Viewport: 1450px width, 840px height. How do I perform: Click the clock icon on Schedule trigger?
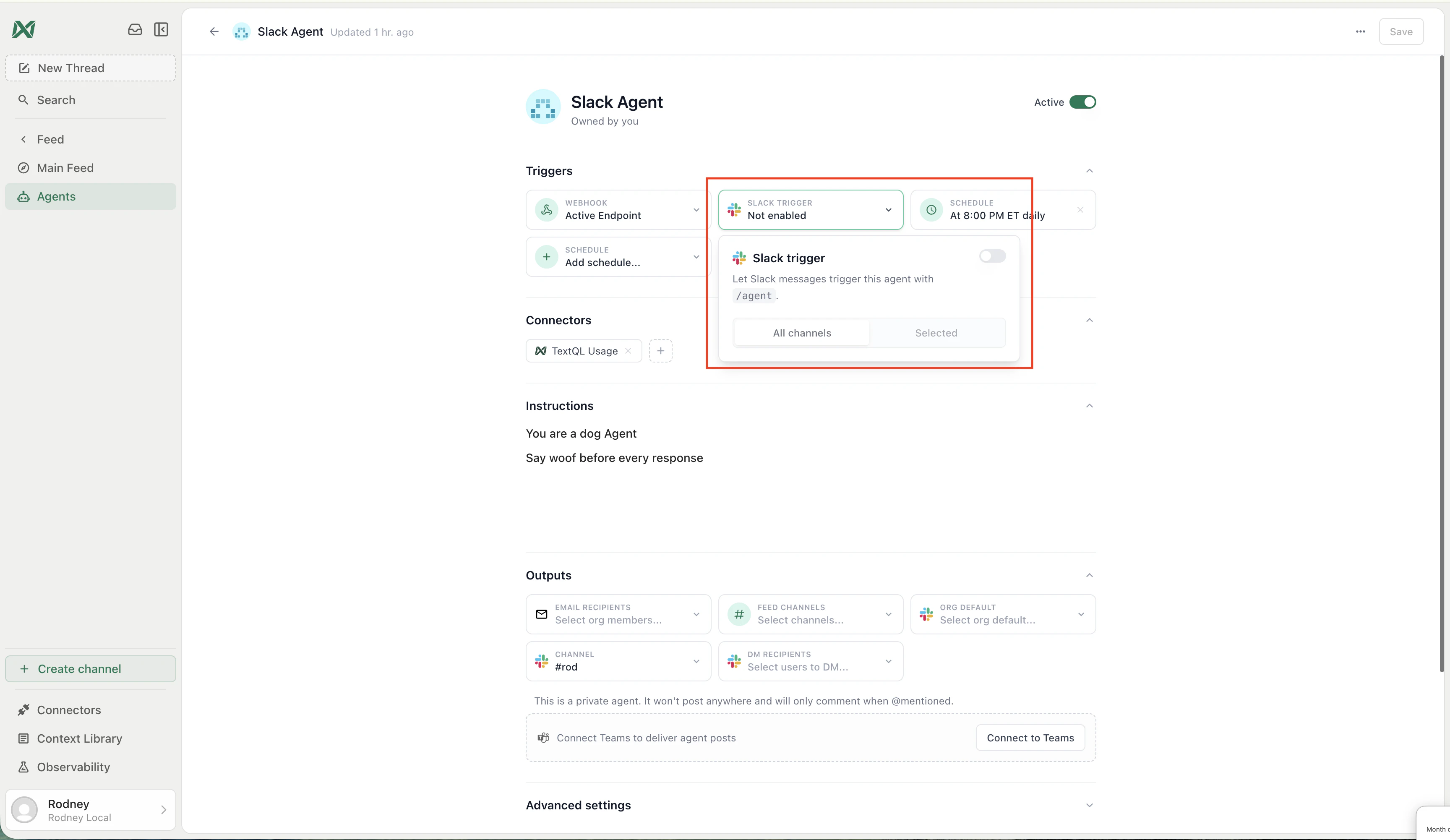931,210
